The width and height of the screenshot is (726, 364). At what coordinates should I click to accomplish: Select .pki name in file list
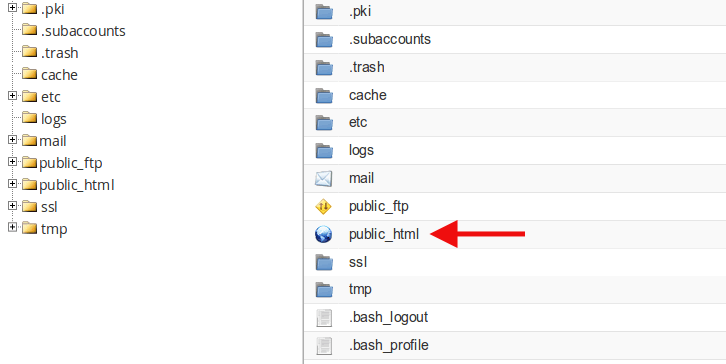(x=360, y=12)
